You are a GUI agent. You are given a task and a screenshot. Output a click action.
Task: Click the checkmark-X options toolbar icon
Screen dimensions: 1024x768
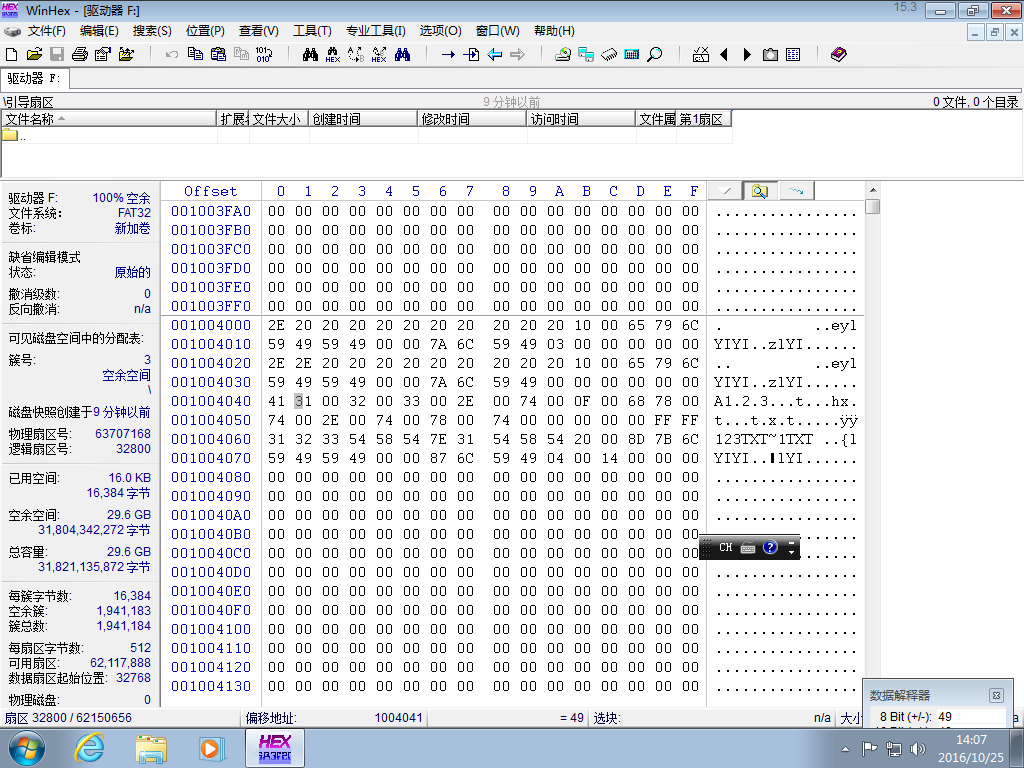tap(701, 54)
